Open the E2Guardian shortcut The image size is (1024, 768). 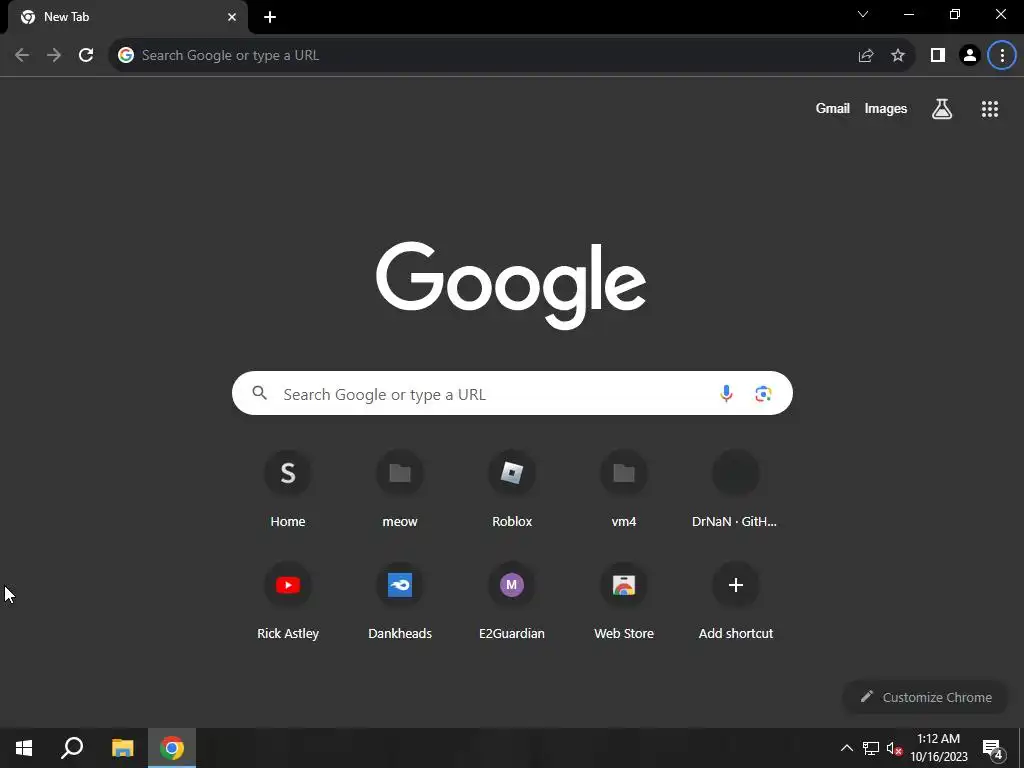coord(512,601)
